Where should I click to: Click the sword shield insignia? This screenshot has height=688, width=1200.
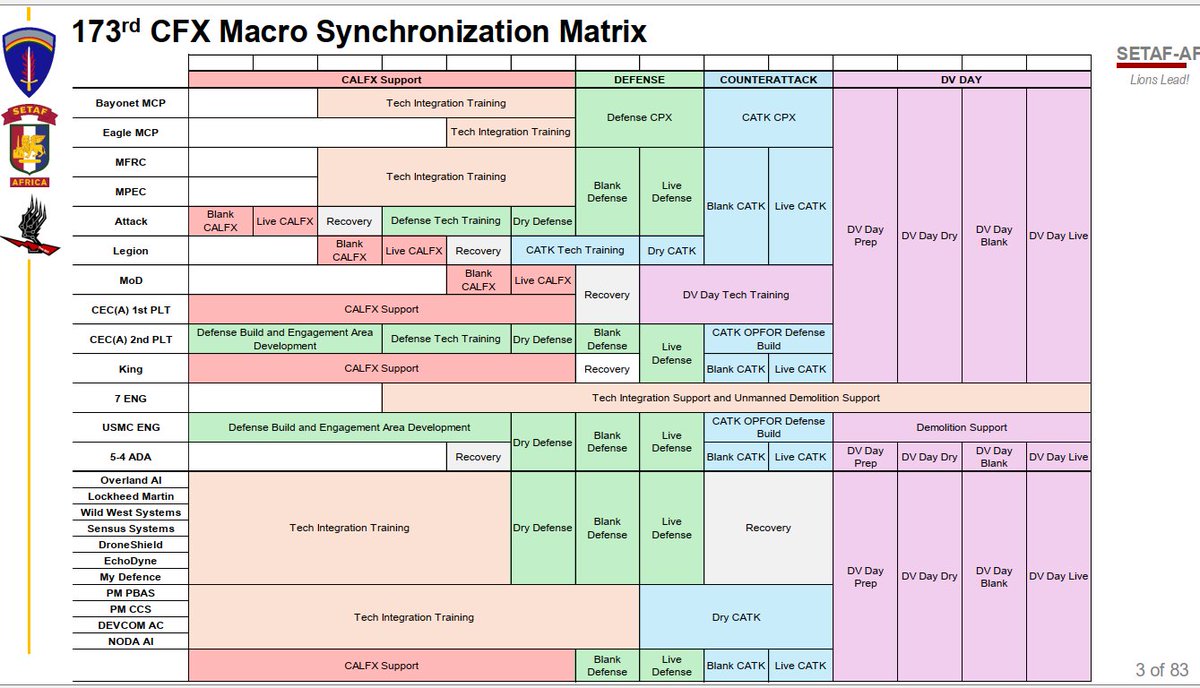[x=30, y=60]
